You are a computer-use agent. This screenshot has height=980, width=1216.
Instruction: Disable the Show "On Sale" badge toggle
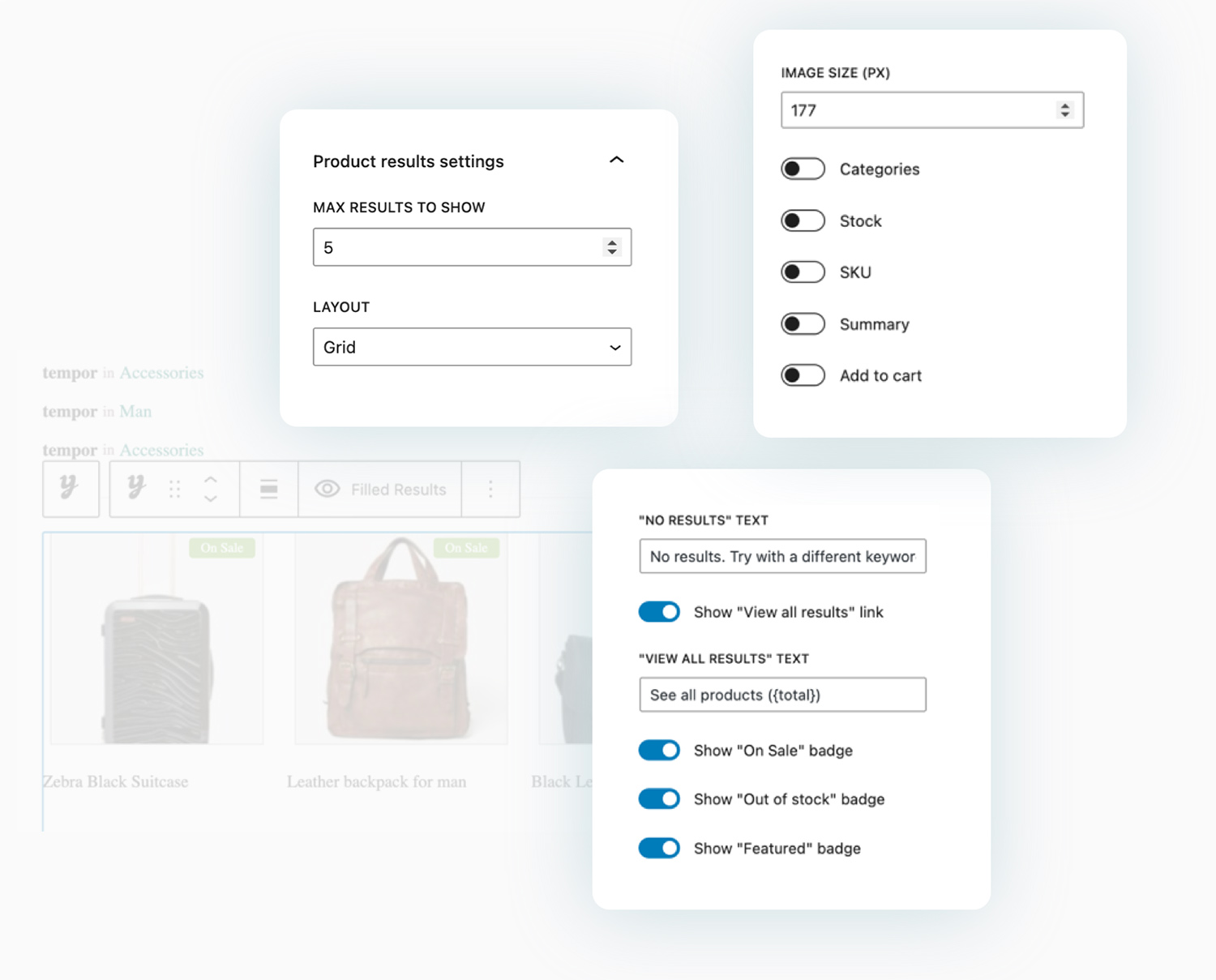pyautogui.click(x=659, y=751)
